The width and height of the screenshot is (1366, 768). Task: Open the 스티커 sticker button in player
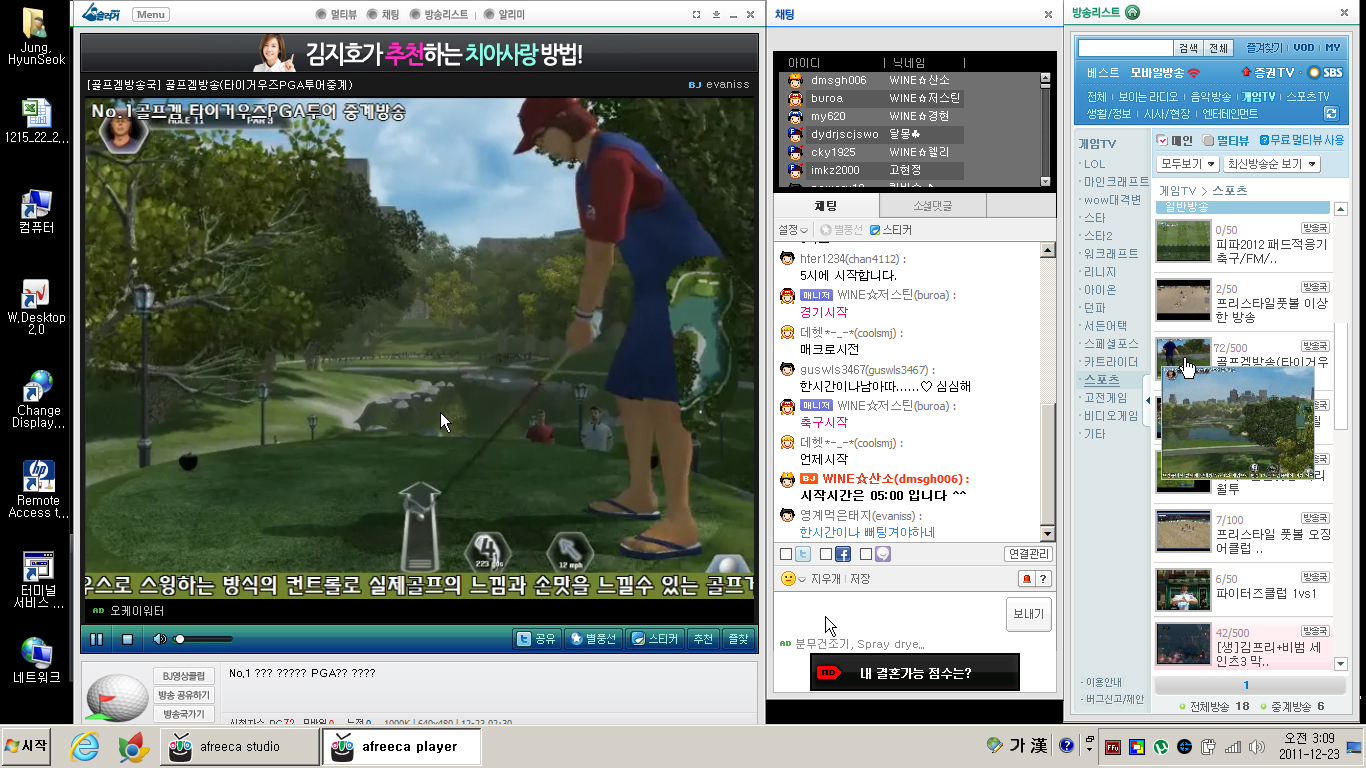tap(656, 639)
